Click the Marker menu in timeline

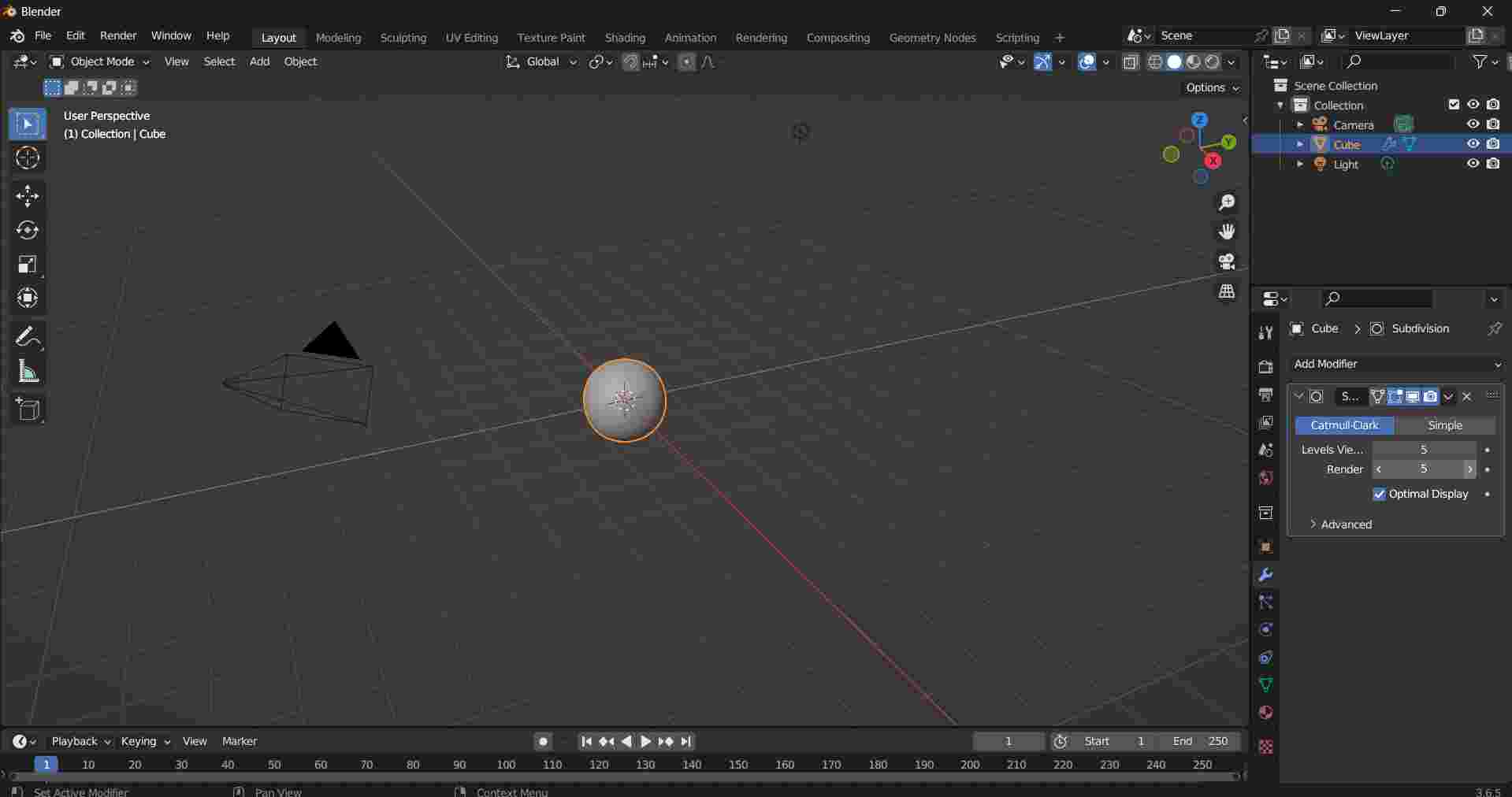240,741
